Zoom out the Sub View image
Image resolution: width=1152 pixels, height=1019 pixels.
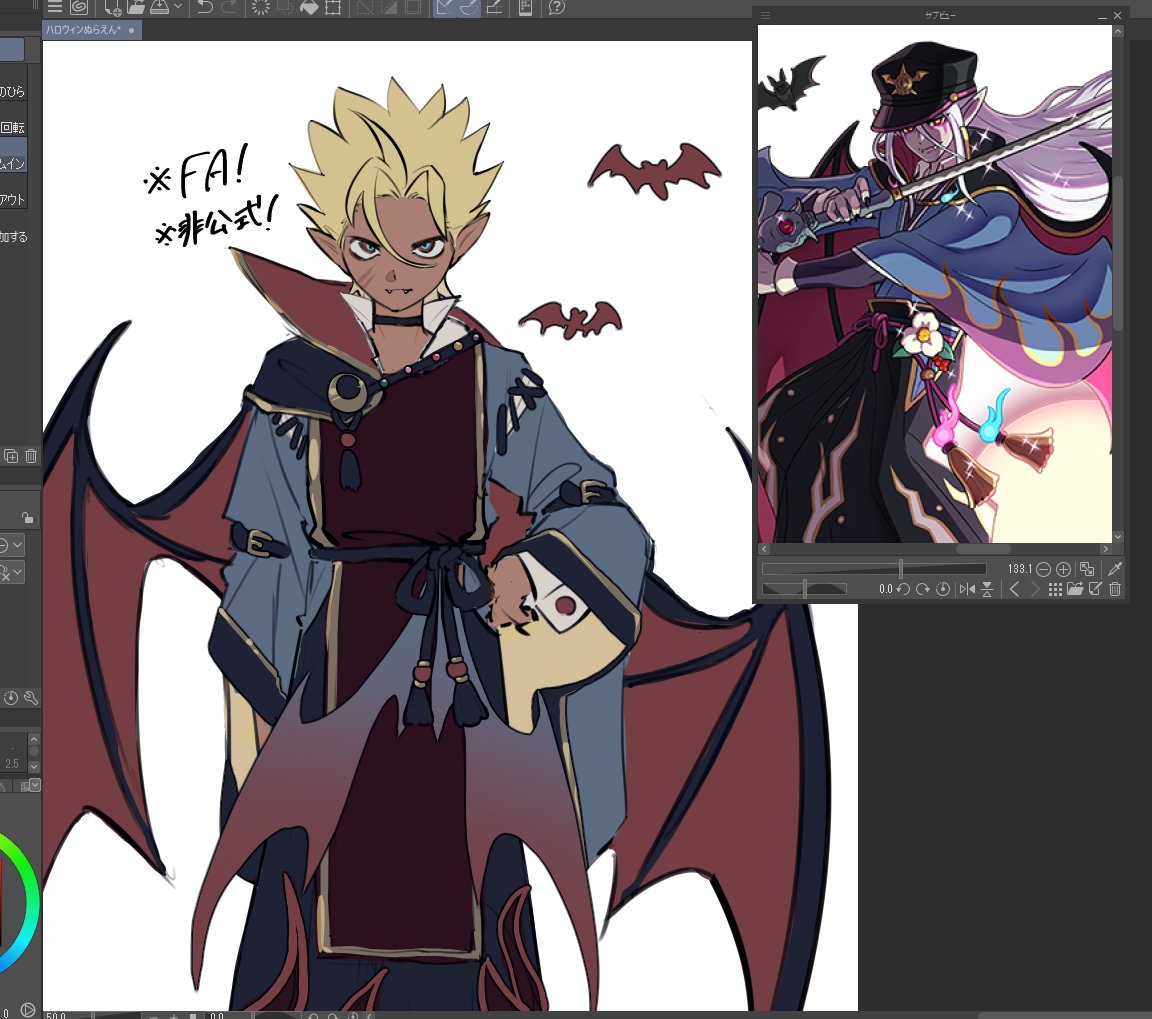tap(1043, 569)
